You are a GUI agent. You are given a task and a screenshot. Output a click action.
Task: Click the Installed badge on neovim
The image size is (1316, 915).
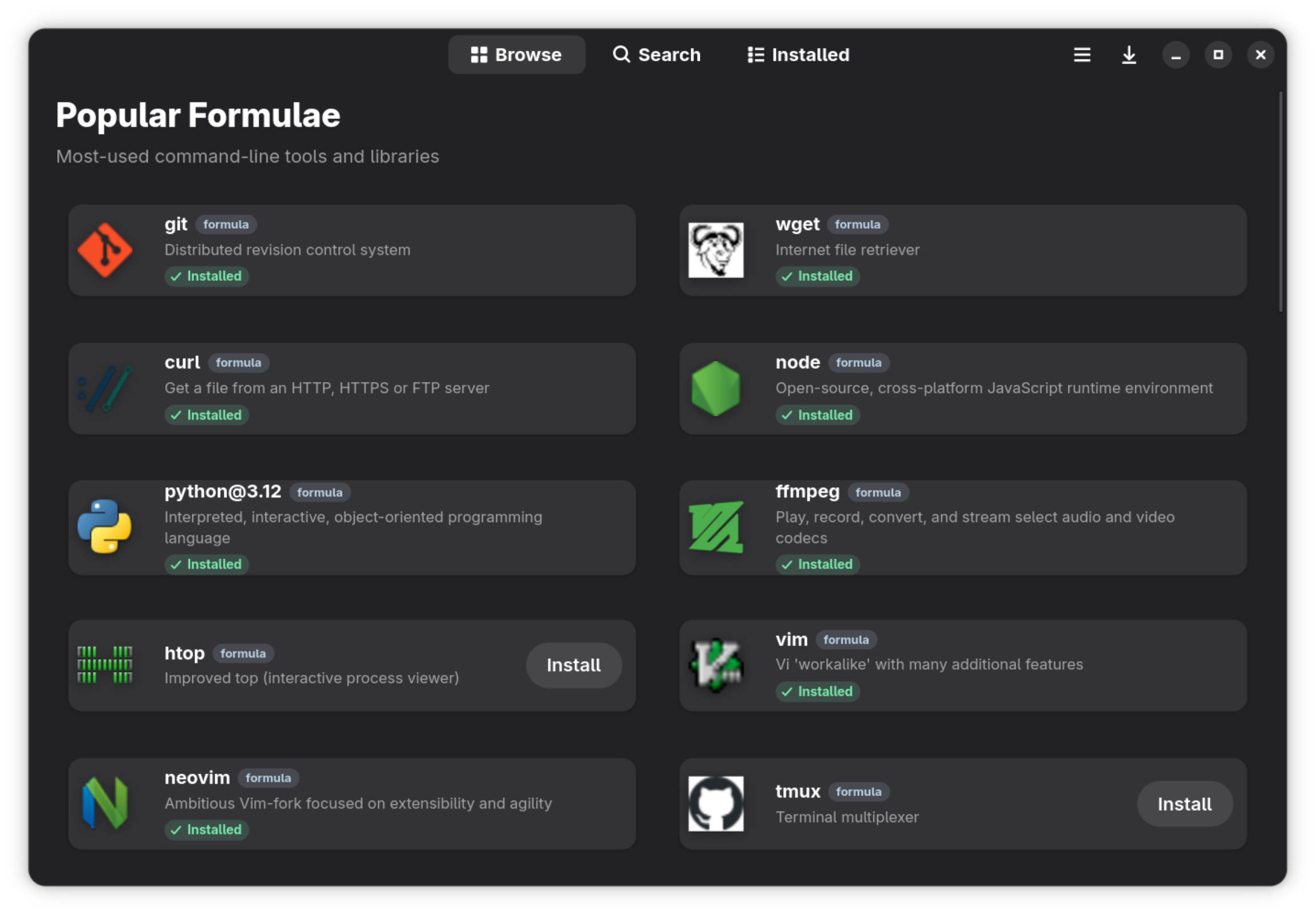(207, 830)
